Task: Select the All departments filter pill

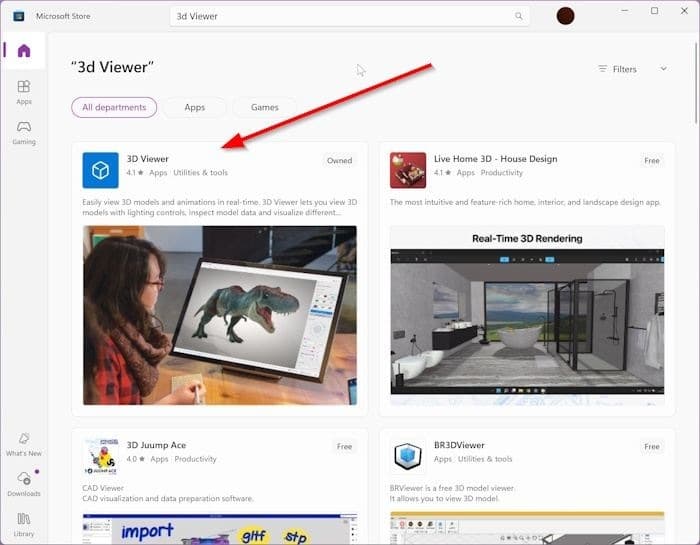Action: 114,107
